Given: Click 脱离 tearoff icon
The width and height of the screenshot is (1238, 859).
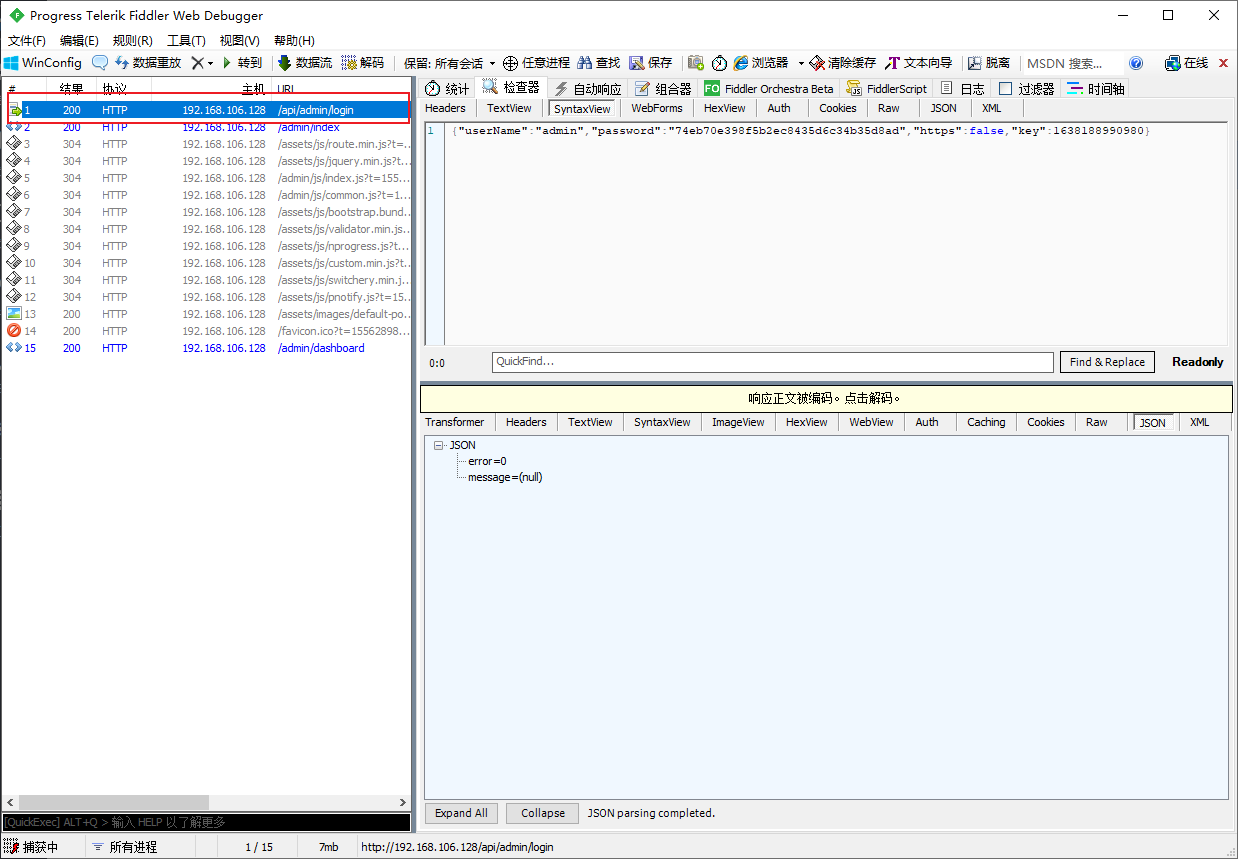Looking at the screenshot, I should click(989, 63).
